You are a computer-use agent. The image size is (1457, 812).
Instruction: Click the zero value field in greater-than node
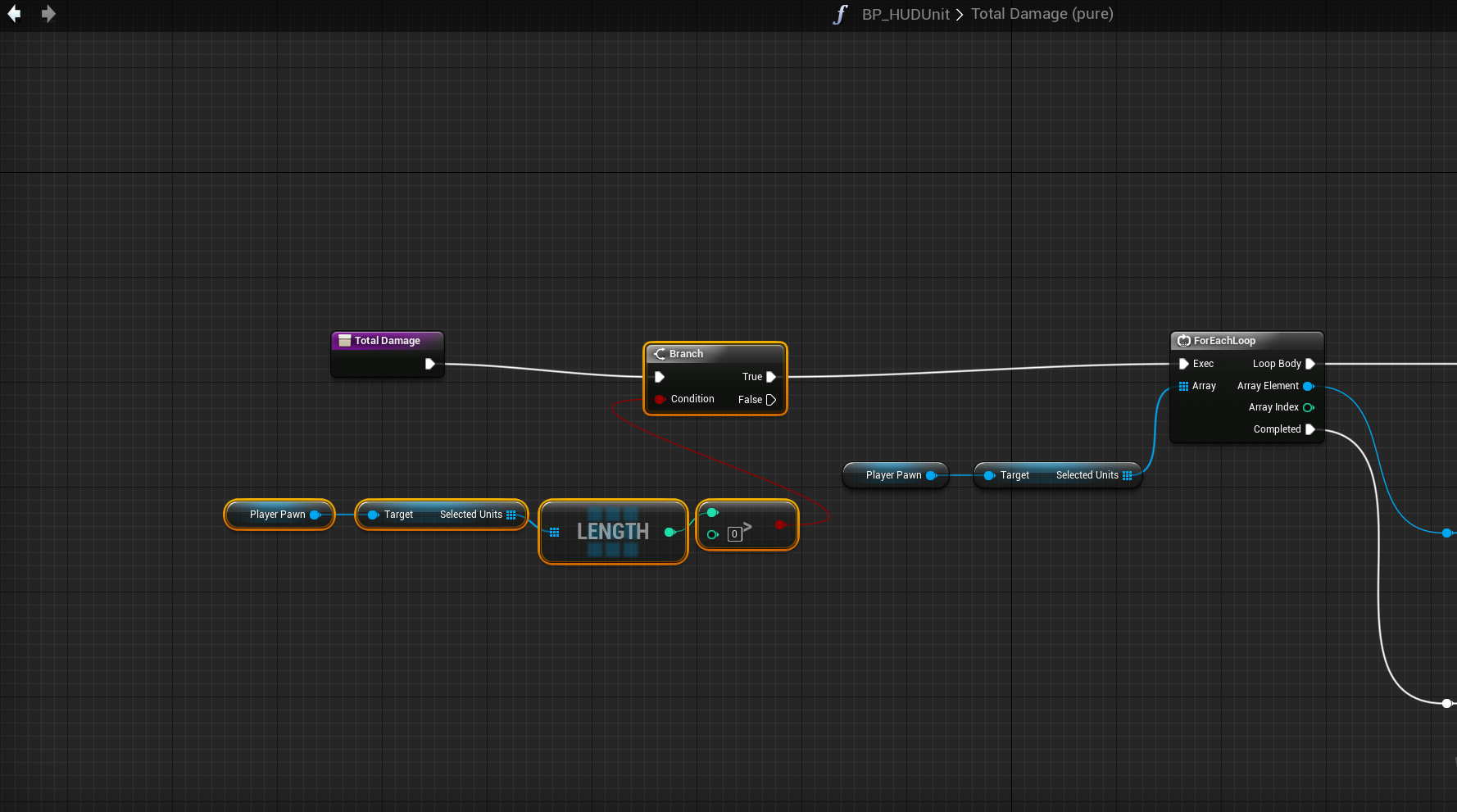(x=734, y=534)
